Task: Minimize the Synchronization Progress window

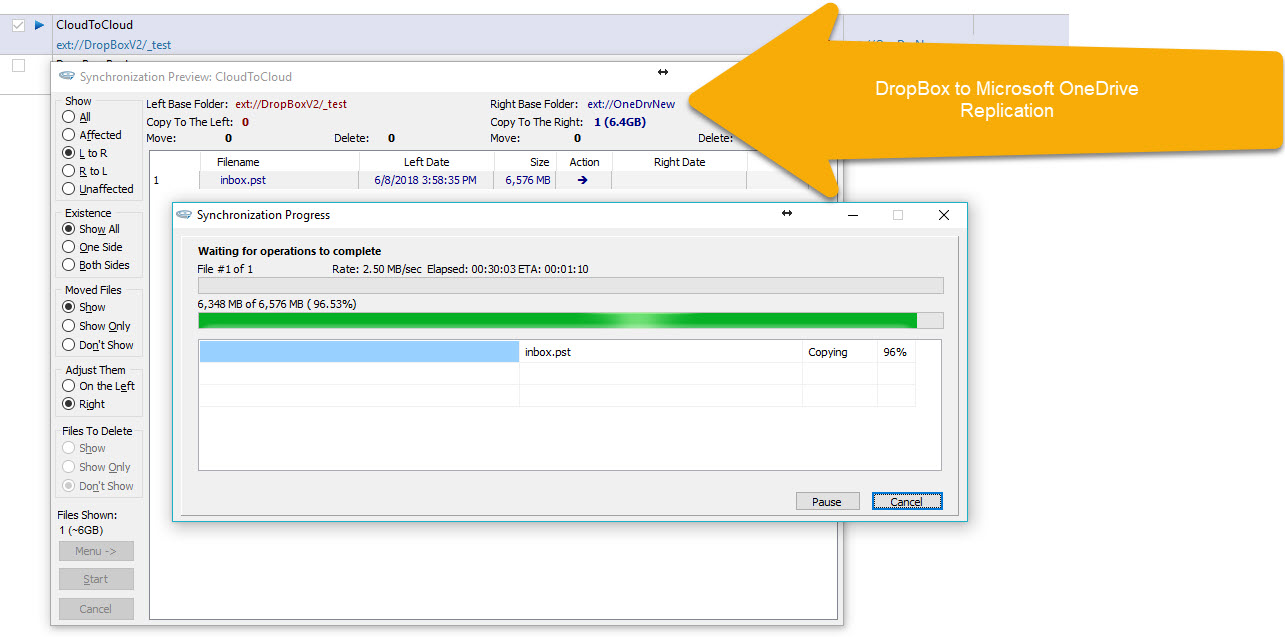Action: (853, 215)
